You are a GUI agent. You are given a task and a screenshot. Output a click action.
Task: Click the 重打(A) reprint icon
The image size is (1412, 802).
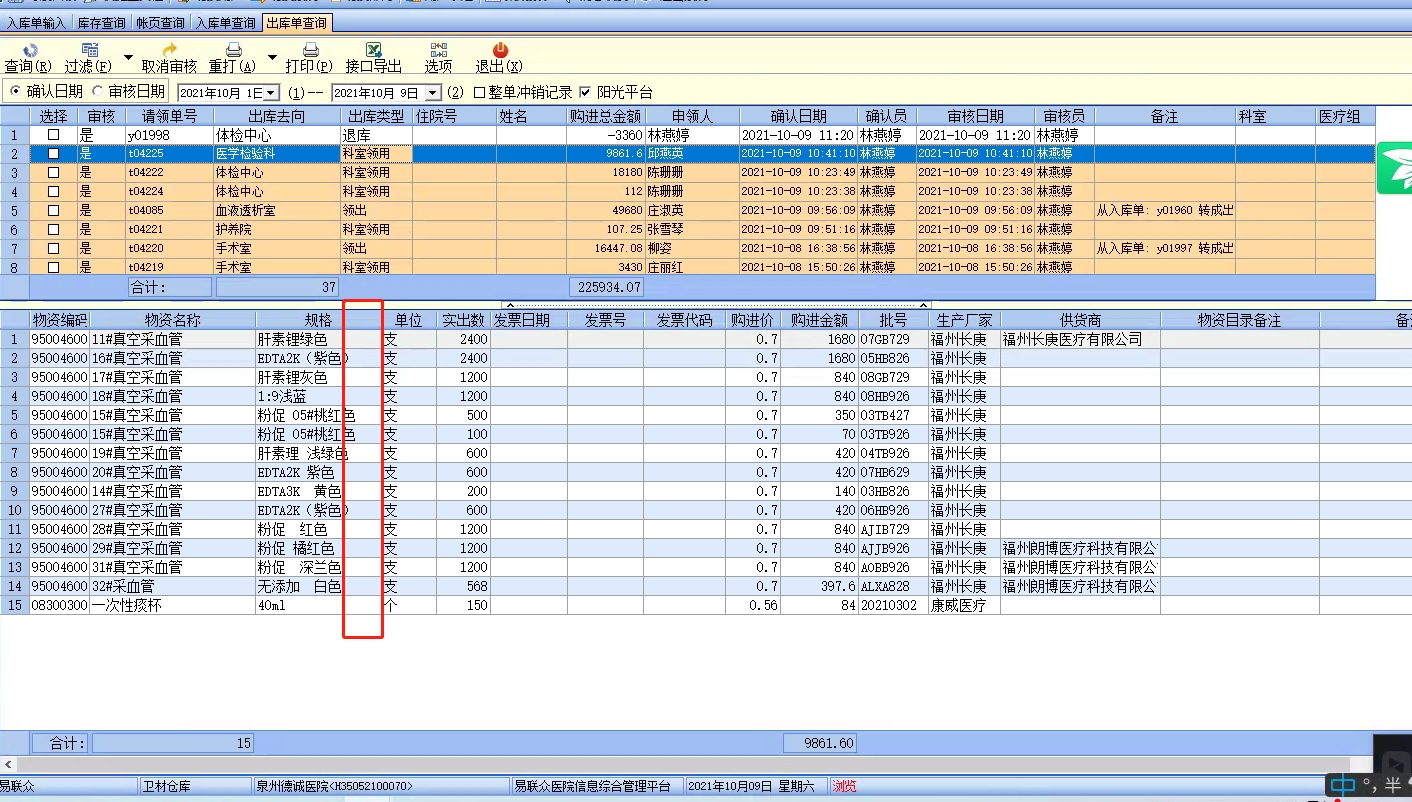coord(233,50)
